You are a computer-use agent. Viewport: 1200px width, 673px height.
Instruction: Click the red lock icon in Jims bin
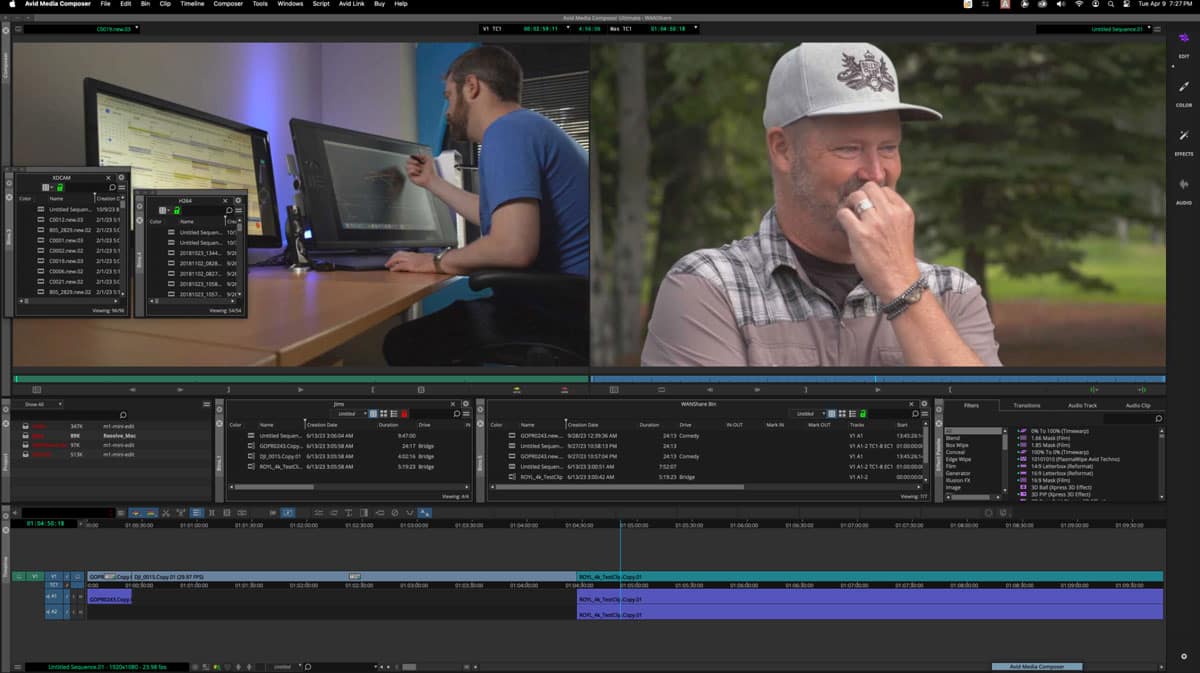(404, 413)
